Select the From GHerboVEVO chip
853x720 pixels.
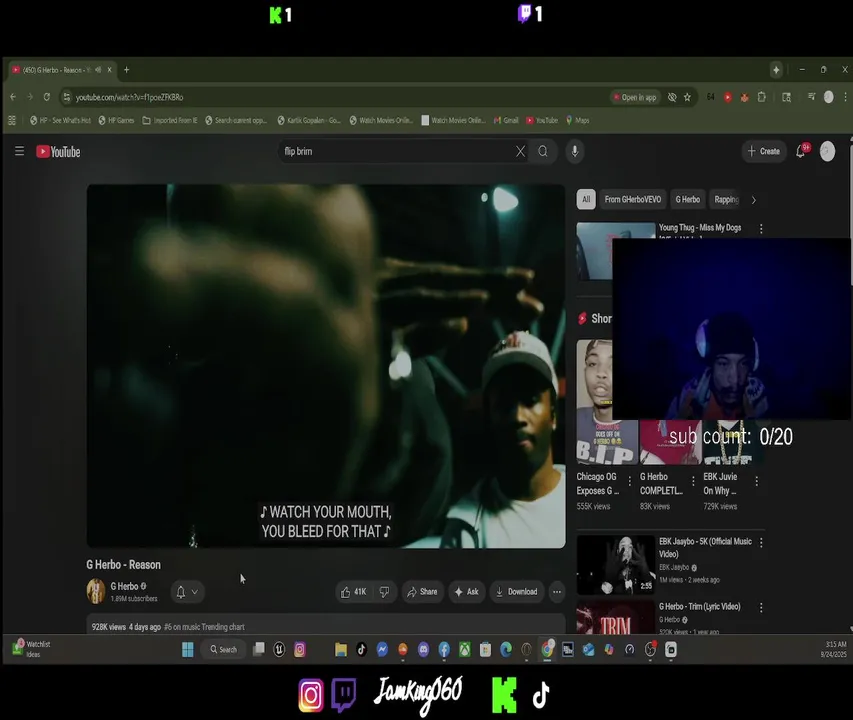(633, 200)
